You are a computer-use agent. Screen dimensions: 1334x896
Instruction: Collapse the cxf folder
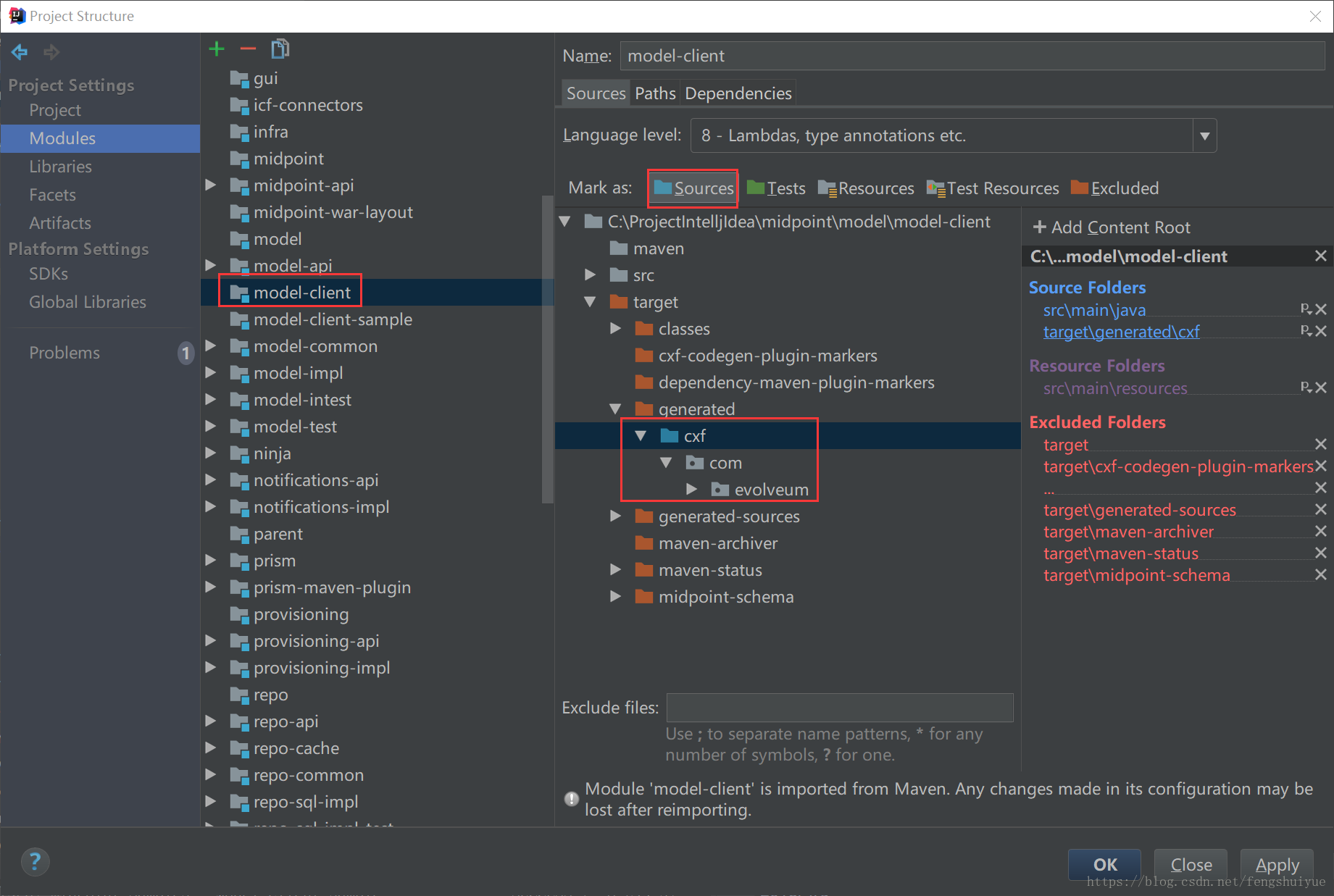pyautogui.click(x=641, y=436)
